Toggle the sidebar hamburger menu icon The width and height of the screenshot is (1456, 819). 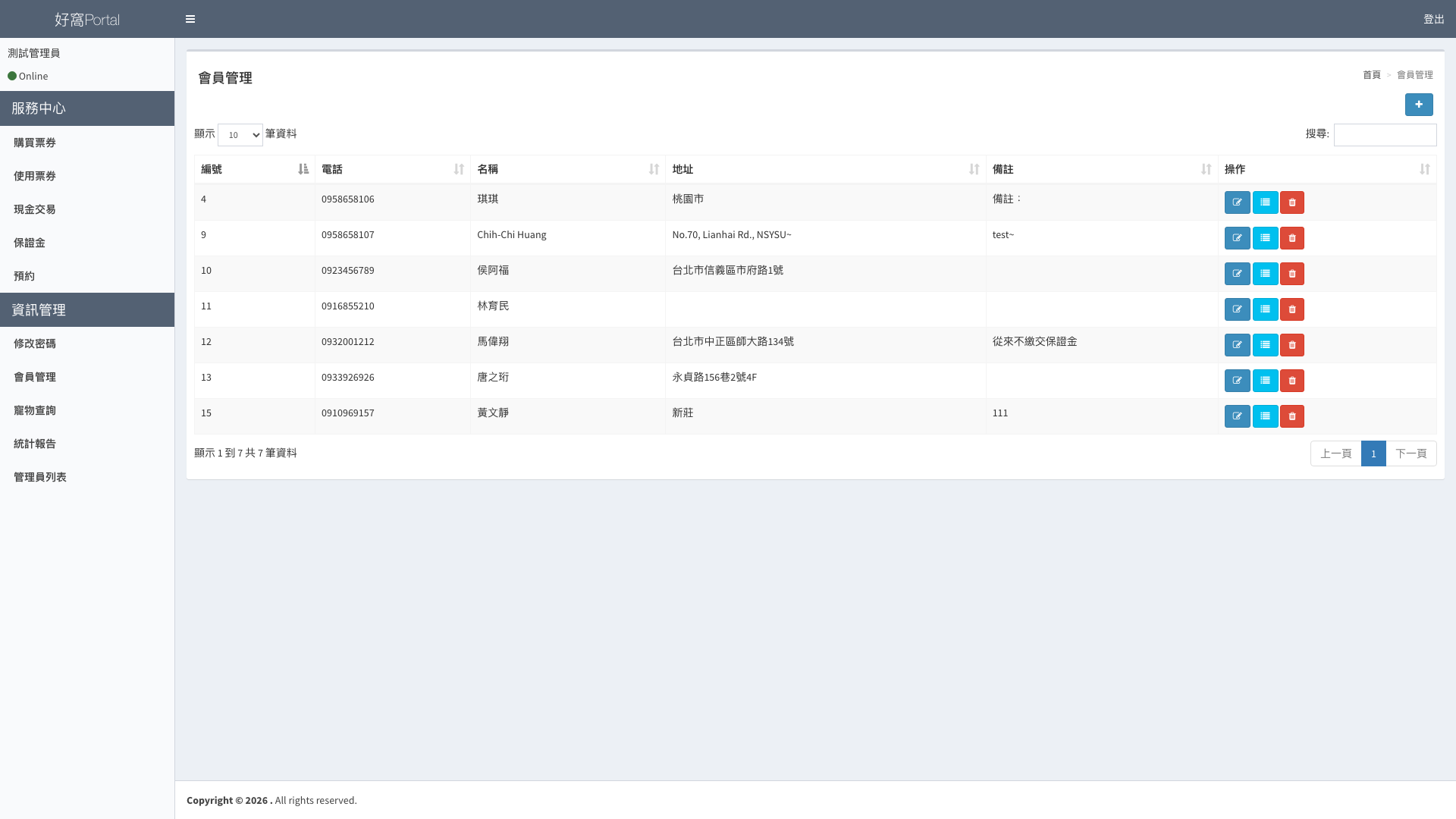(190, 19)
